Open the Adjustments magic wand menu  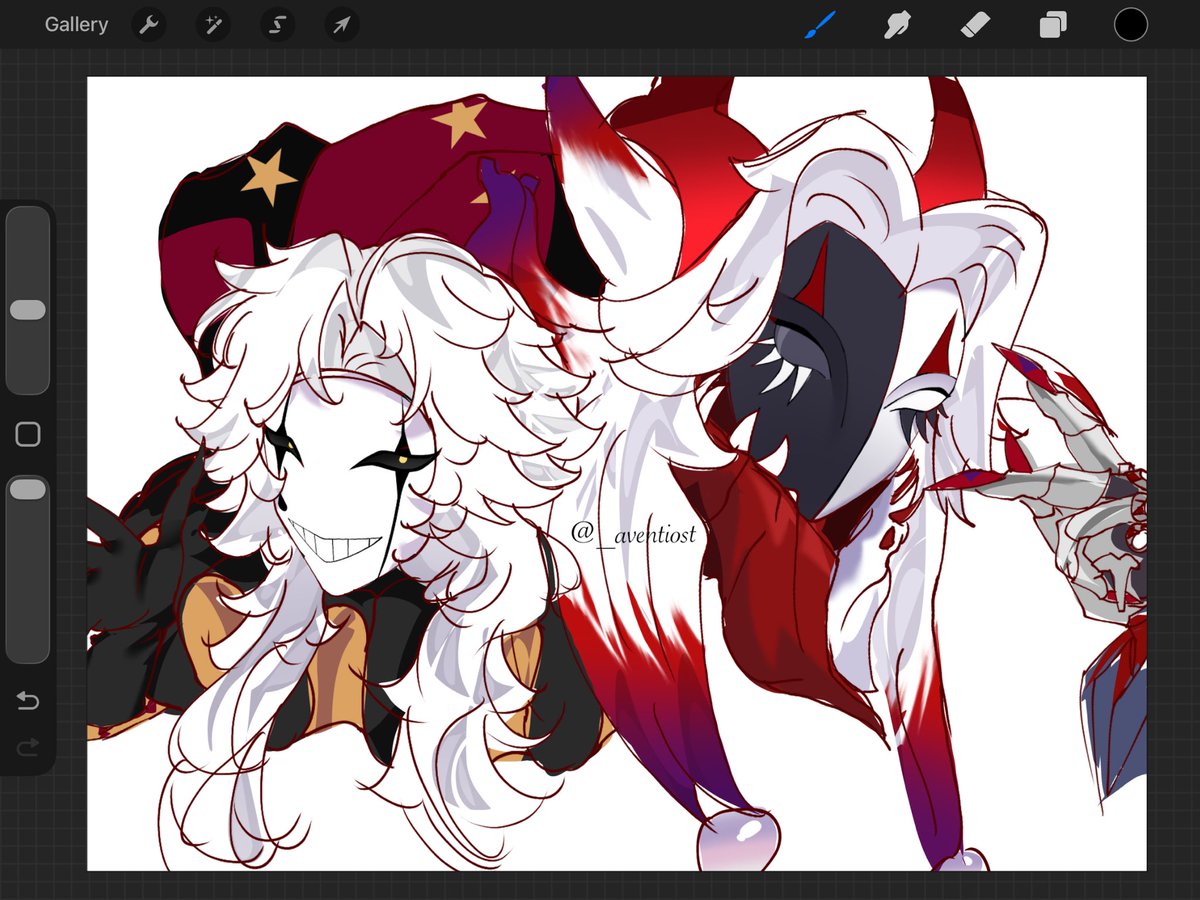pos(213,25)
